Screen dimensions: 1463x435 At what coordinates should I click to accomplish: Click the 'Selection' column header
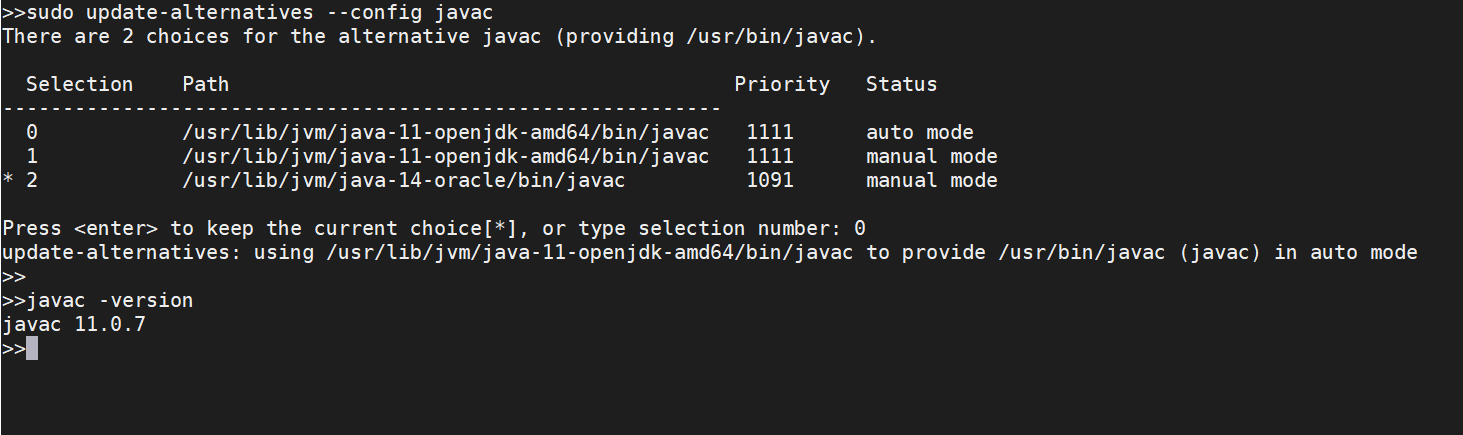pyautogui.click(x=79, y=85)
